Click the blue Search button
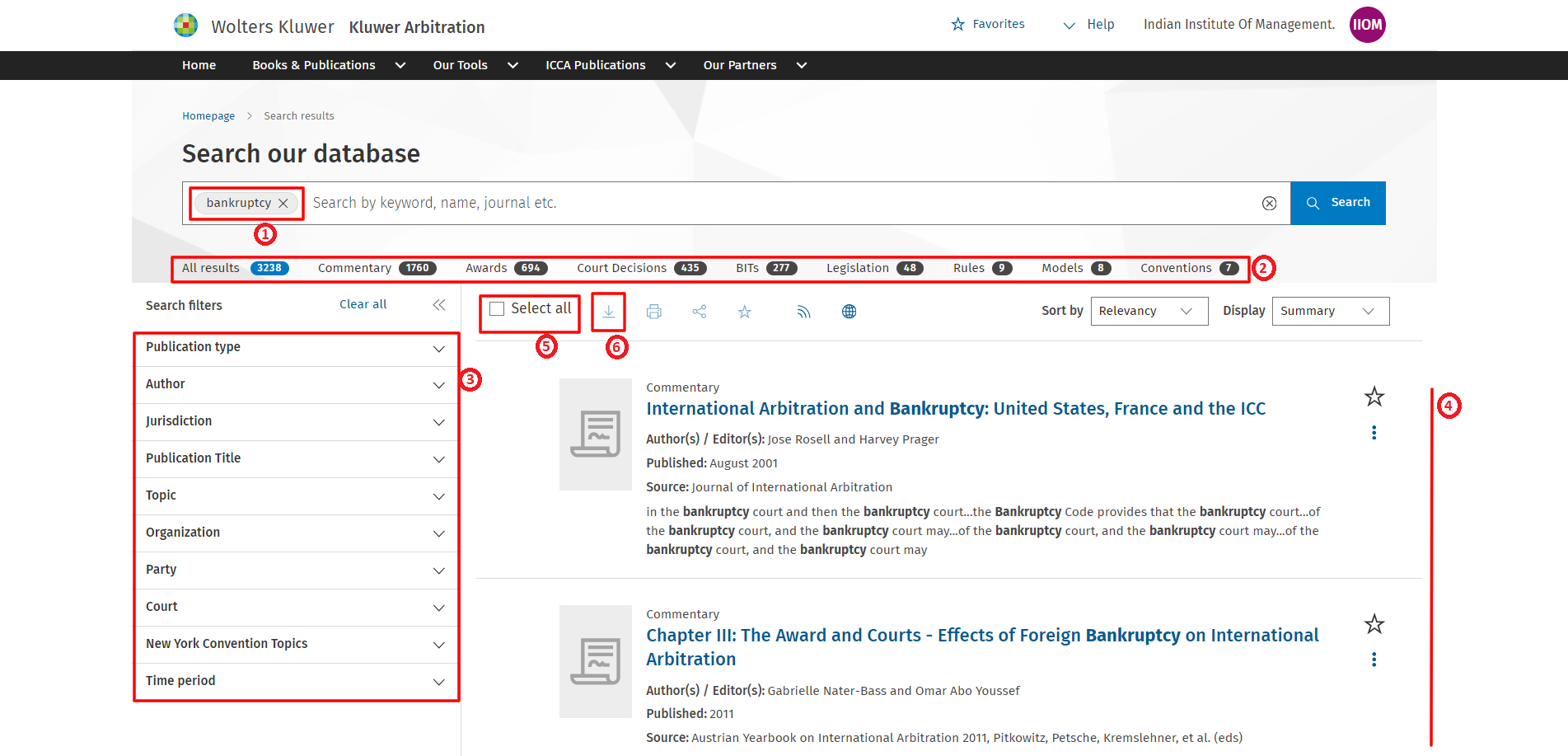Image resolution: width=1568 pixels, height=756 pixels. pos(1337,203)
